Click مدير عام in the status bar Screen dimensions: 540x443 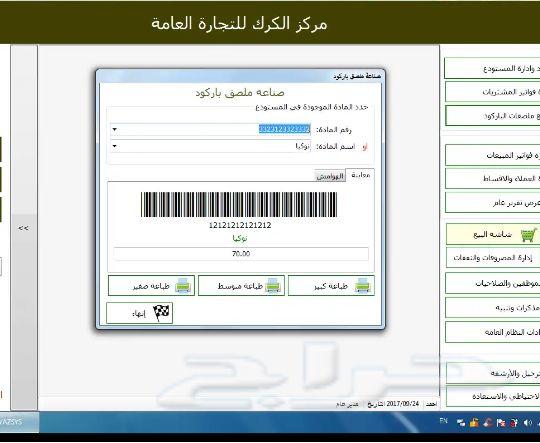pyautogui.click(x=347, y=404)
